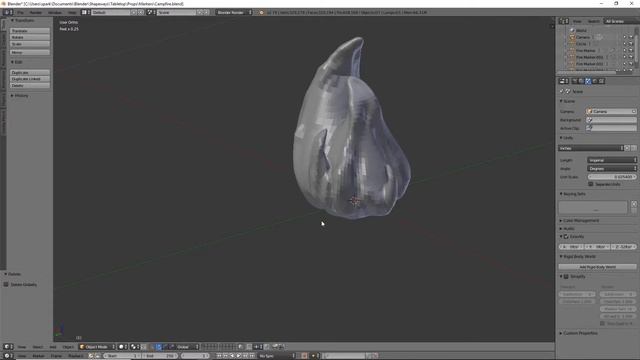Open the Render menu in top header

[x=36, y=12]
